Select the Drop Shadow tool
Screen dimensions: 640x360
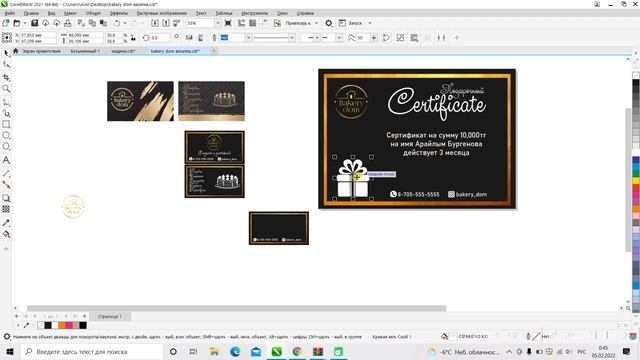point(6,198)
